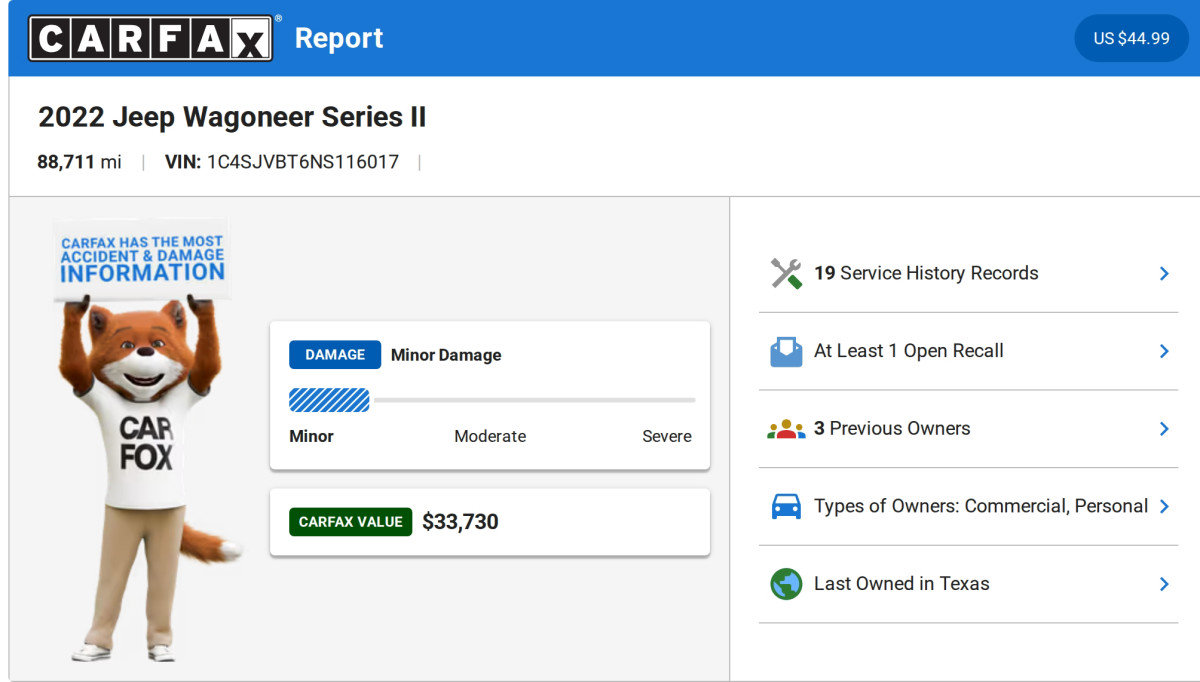This screenshot has height=682, width=1200.
Task: Click the 88,711 mi mileage text
Action: 80,162
